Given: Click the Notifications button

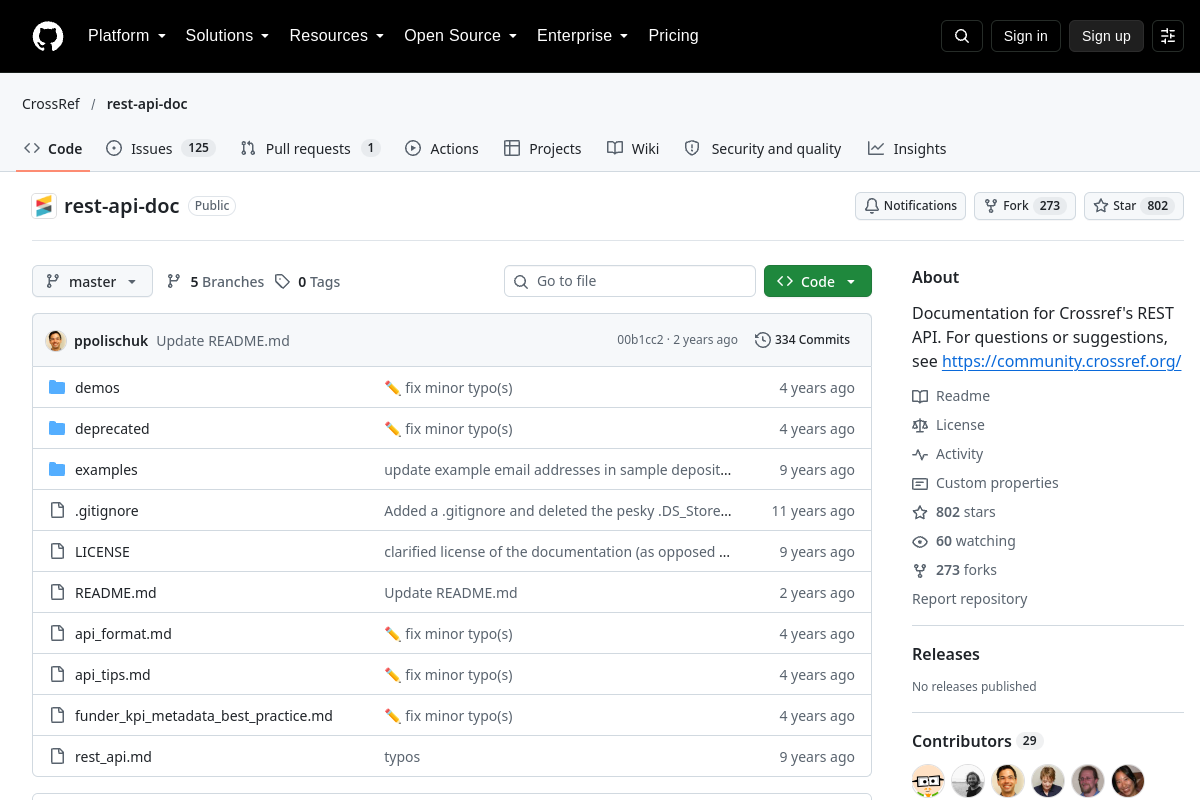Looking at the screenshot, I should coord(910,206).
